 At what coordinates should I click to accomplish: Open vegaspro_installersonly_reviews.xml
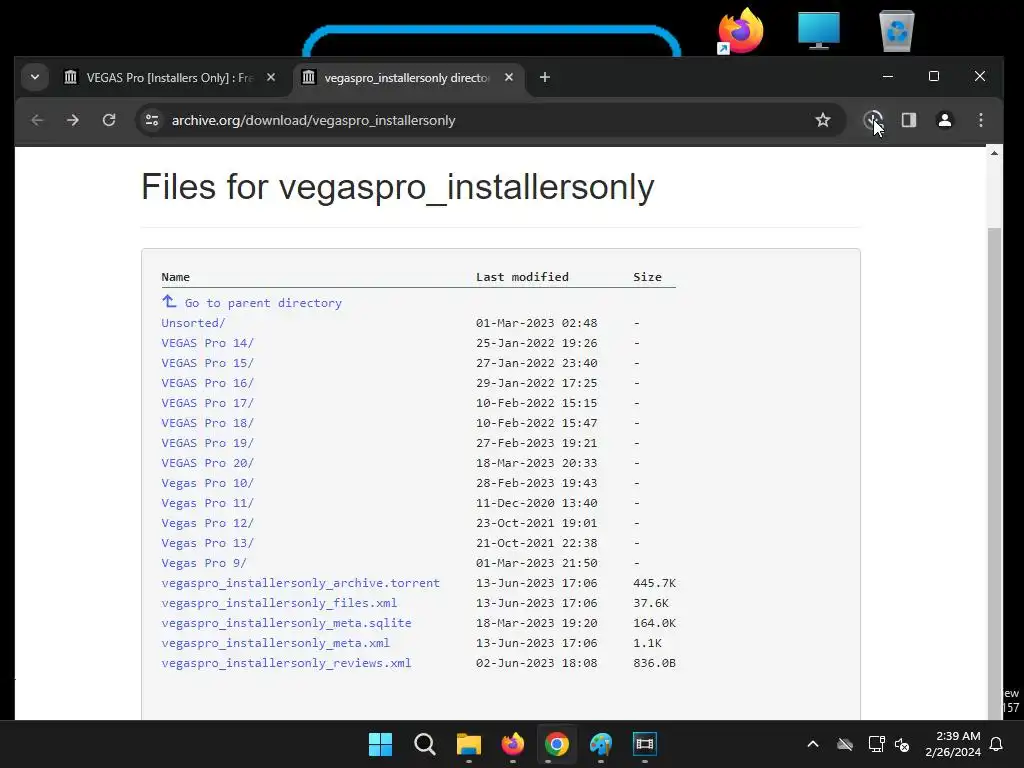pyautogui.click(x=286, y=663)
